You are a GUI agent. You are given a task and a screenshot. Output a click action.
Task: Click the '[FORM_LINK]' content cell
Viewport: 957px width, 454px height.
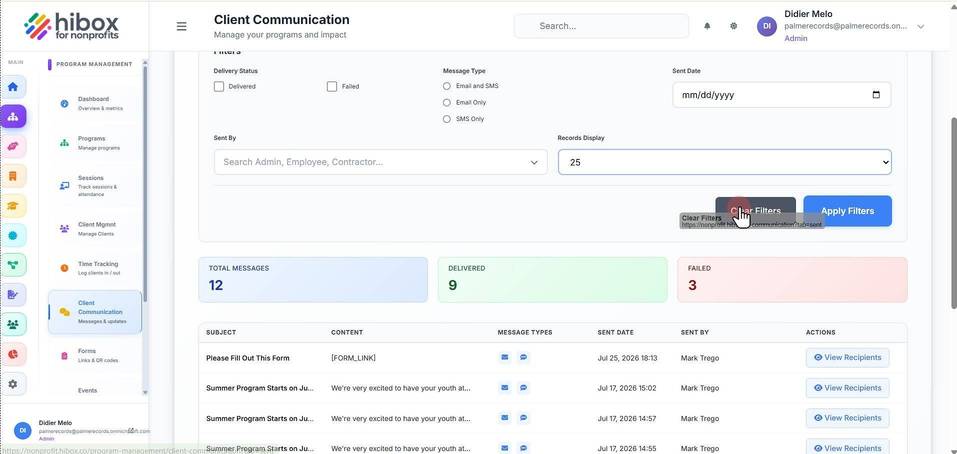coord(353,358)
